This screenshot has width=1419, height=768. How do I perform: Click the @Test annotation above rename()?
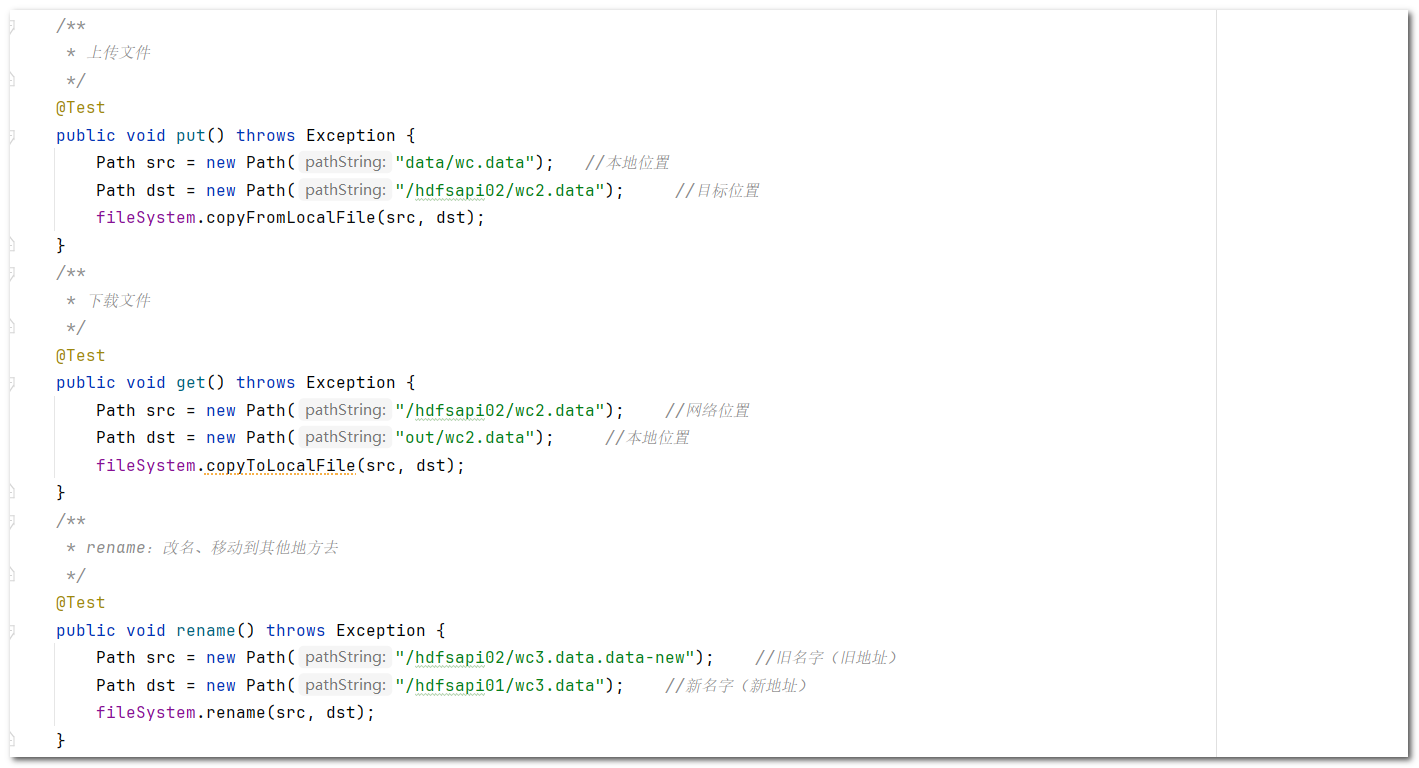pos(81,603)
